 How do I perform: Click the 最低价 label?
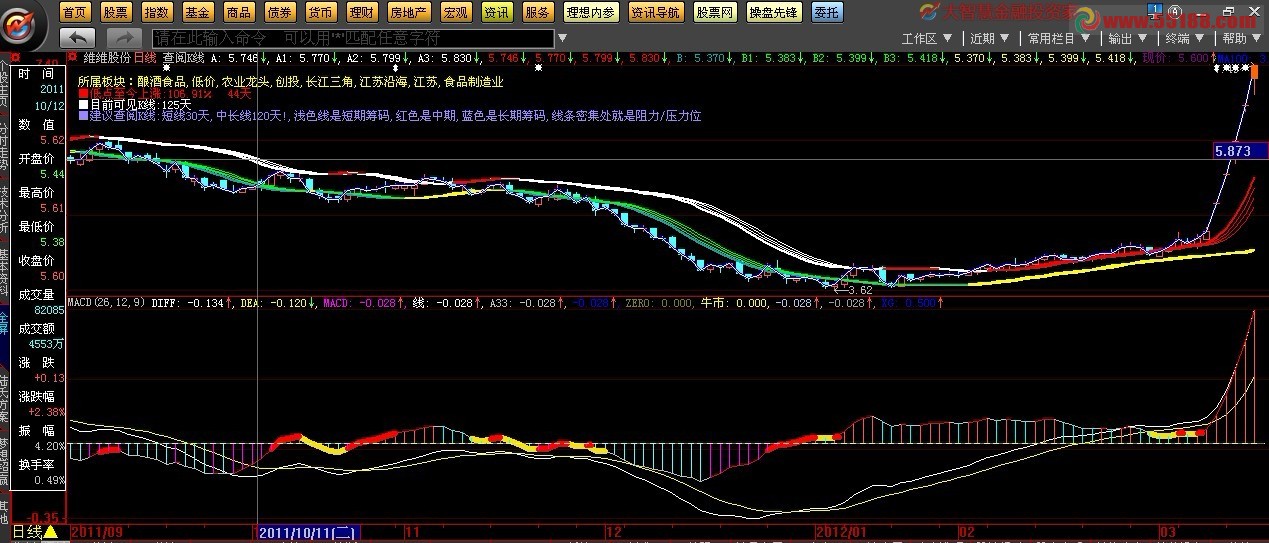click(x=36, y=227)
